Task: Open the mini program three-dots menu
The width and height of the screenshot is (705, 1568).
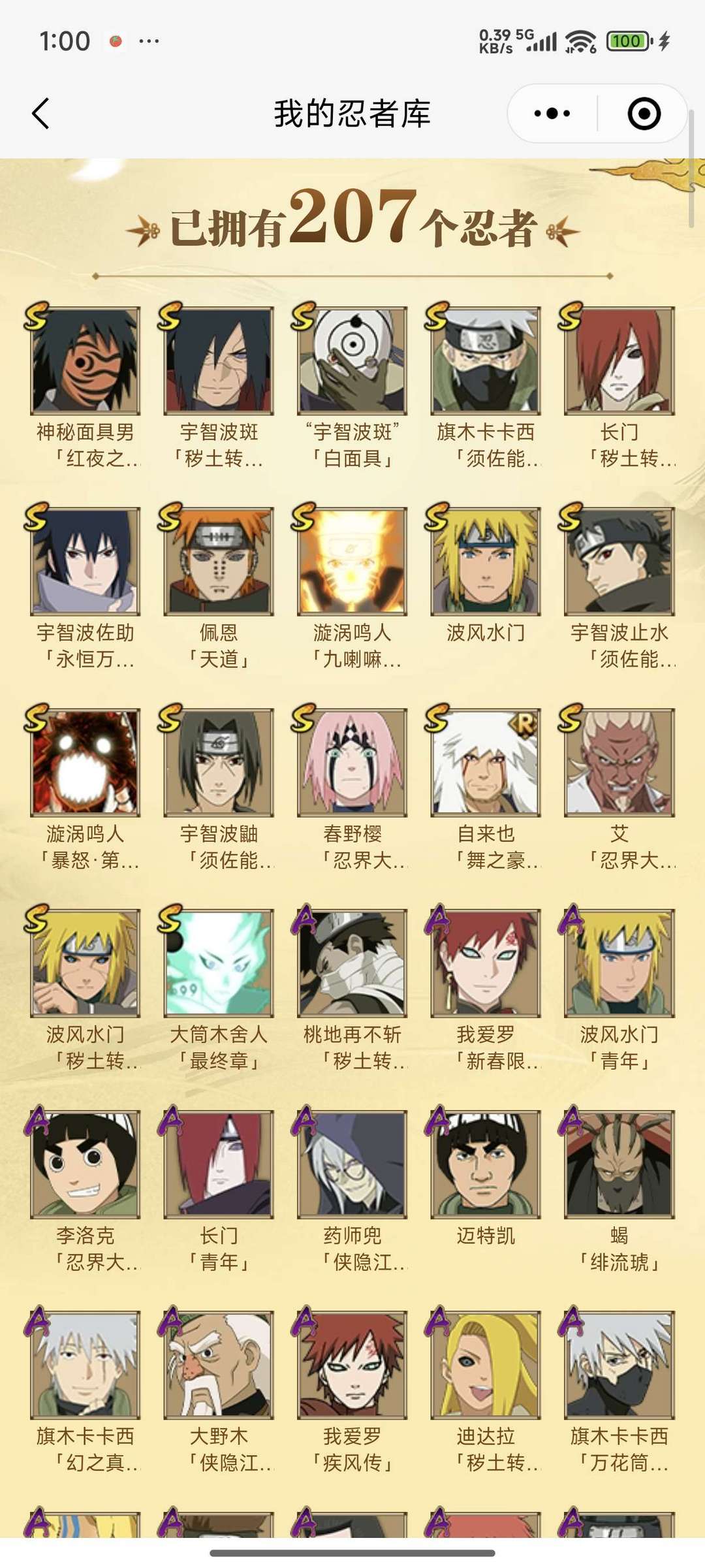Action: [552, 114]
